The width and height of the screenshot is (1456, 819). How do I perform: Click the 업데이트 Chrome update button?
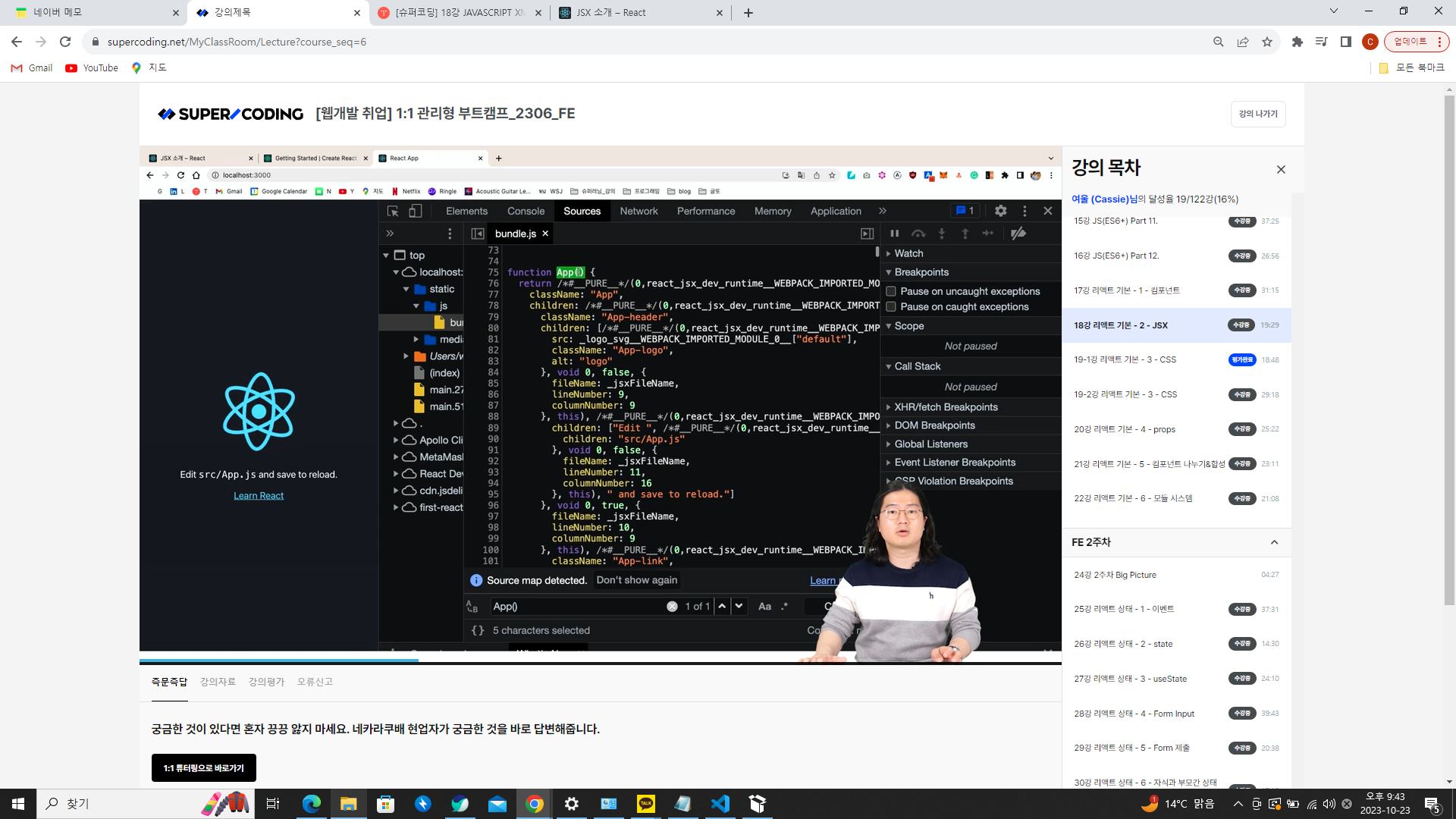point(1417,42)
